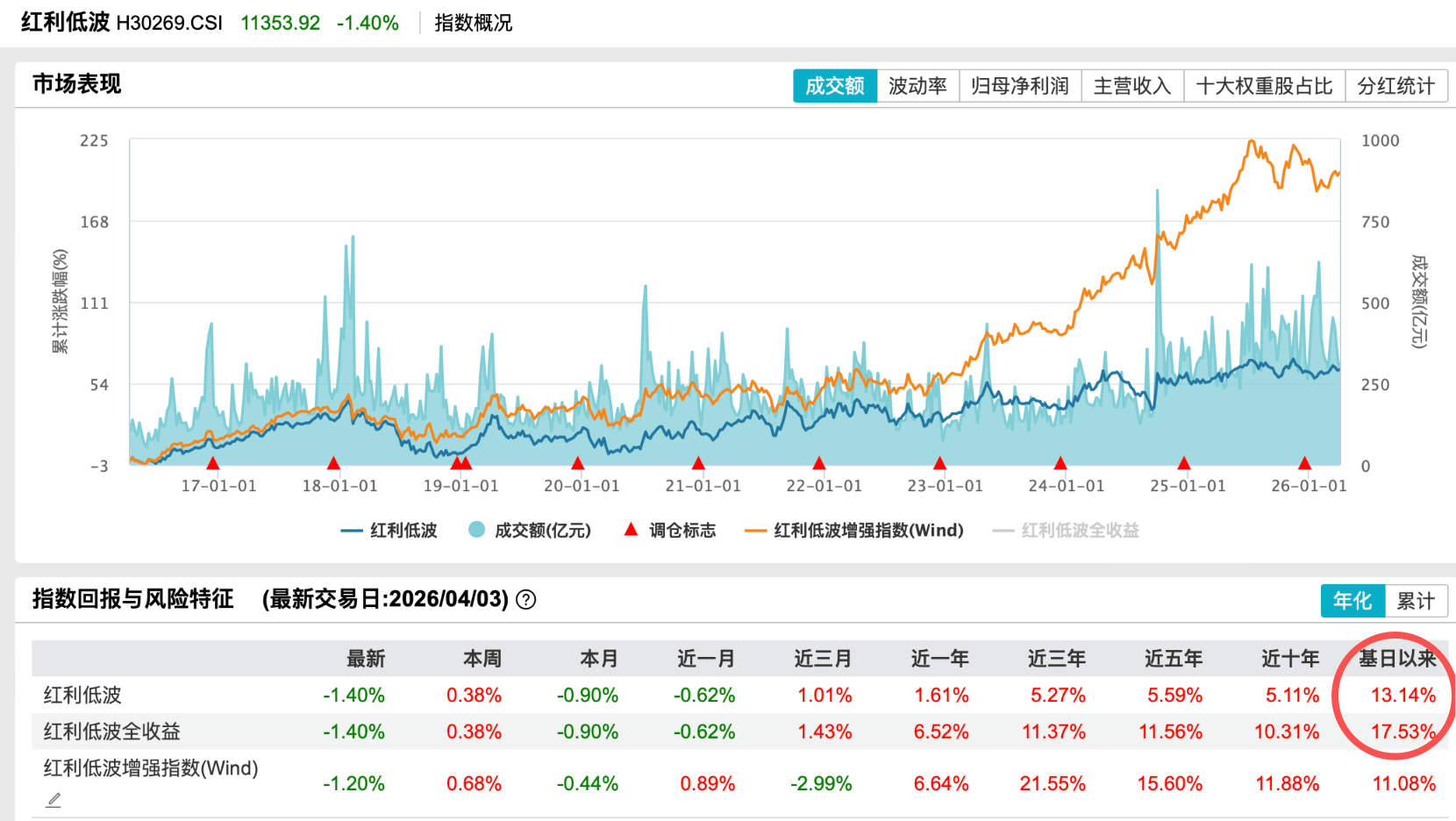
Task: Toggle the 红利低波 legend series
Action: coord(389,531)
